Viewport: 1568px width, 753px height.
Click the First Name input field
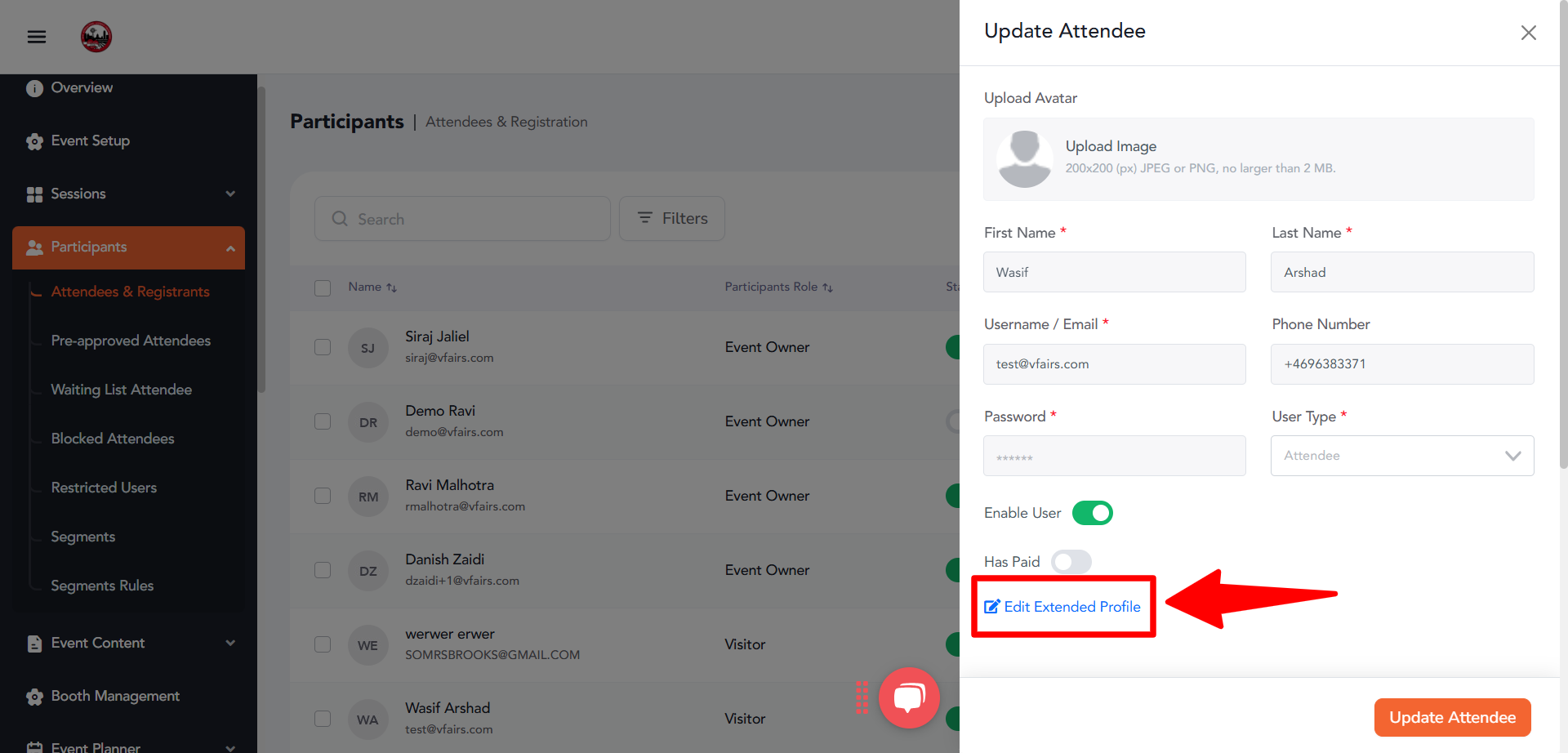pos(1115,272)
